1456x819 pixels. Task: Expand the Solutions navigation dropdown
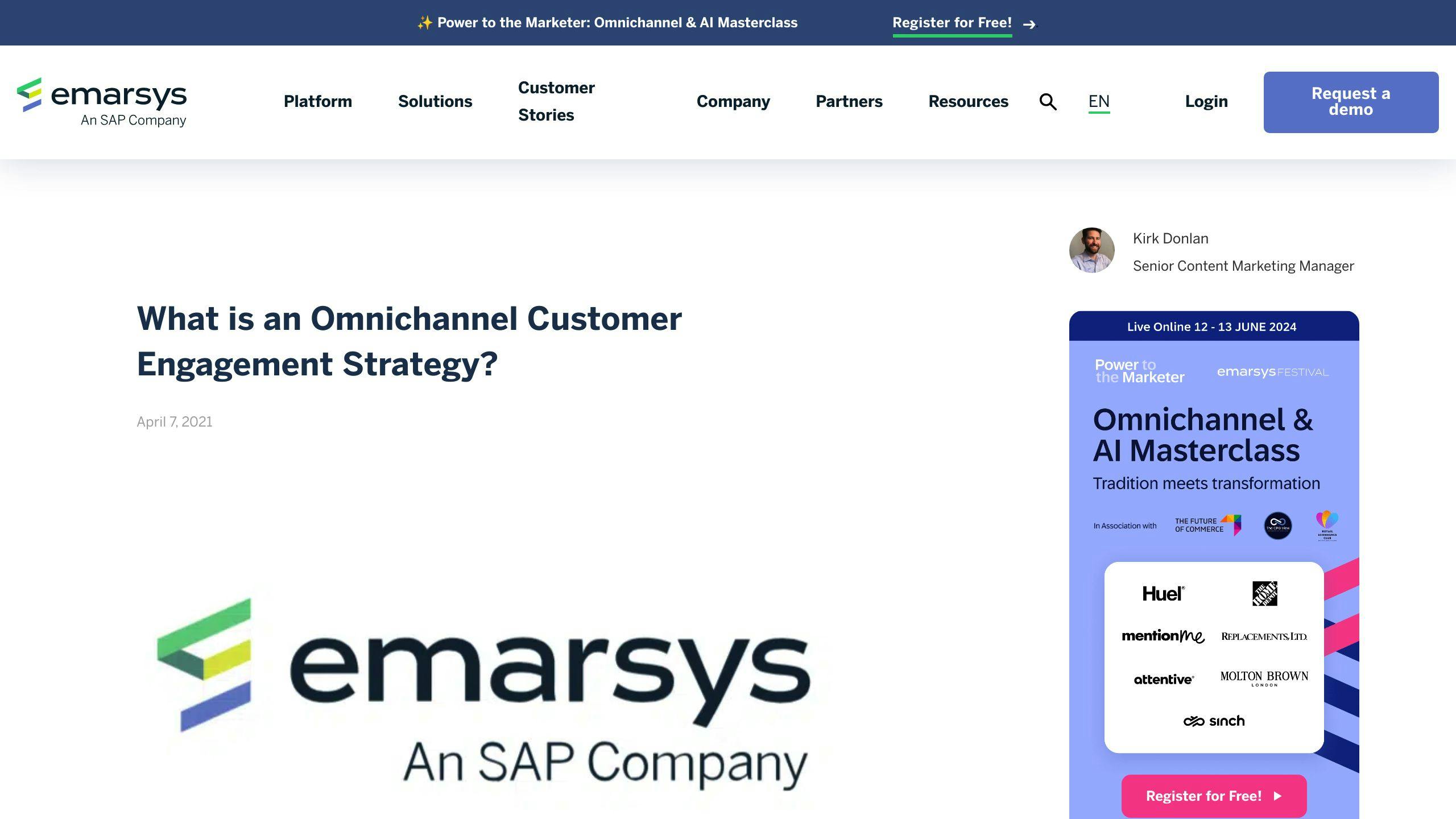[435, 101]
